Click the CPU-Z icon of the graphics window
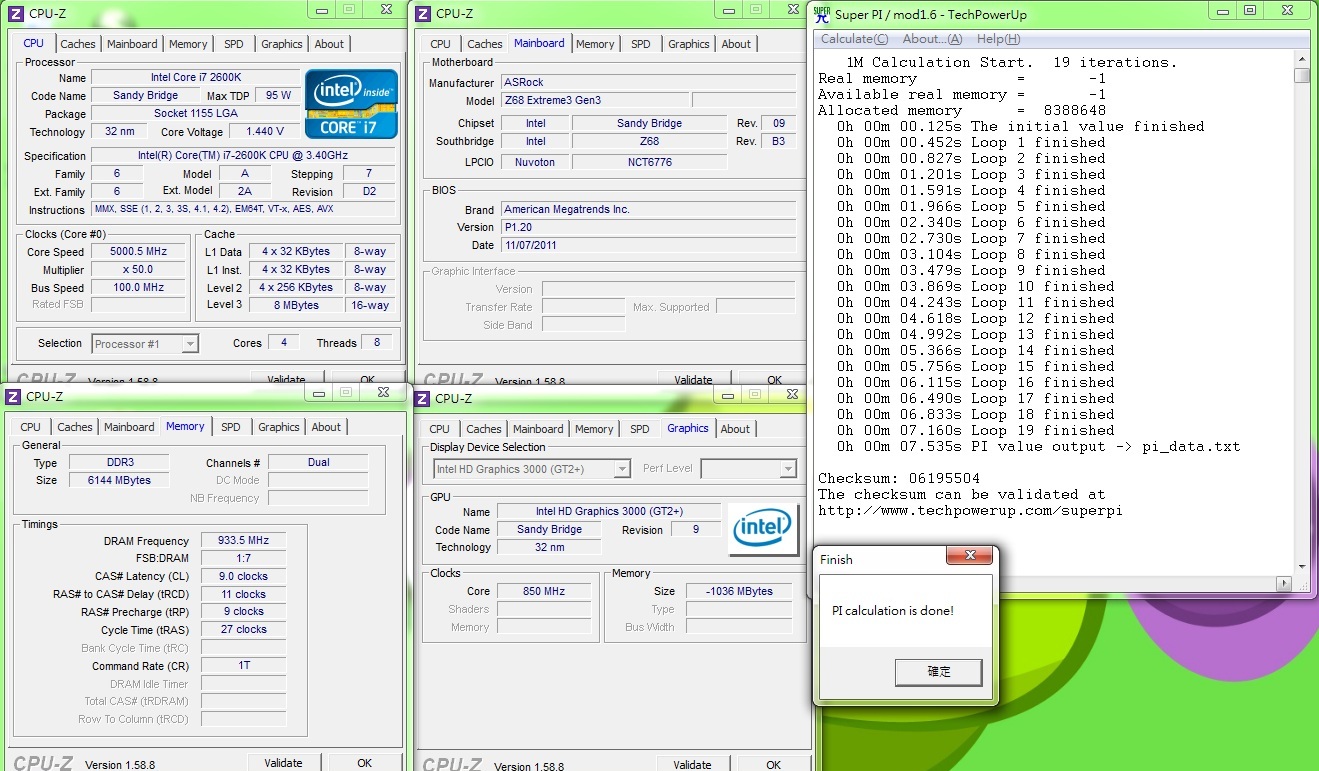The height and width of the screenshot is (771, 1319). [x=422, y=398]
